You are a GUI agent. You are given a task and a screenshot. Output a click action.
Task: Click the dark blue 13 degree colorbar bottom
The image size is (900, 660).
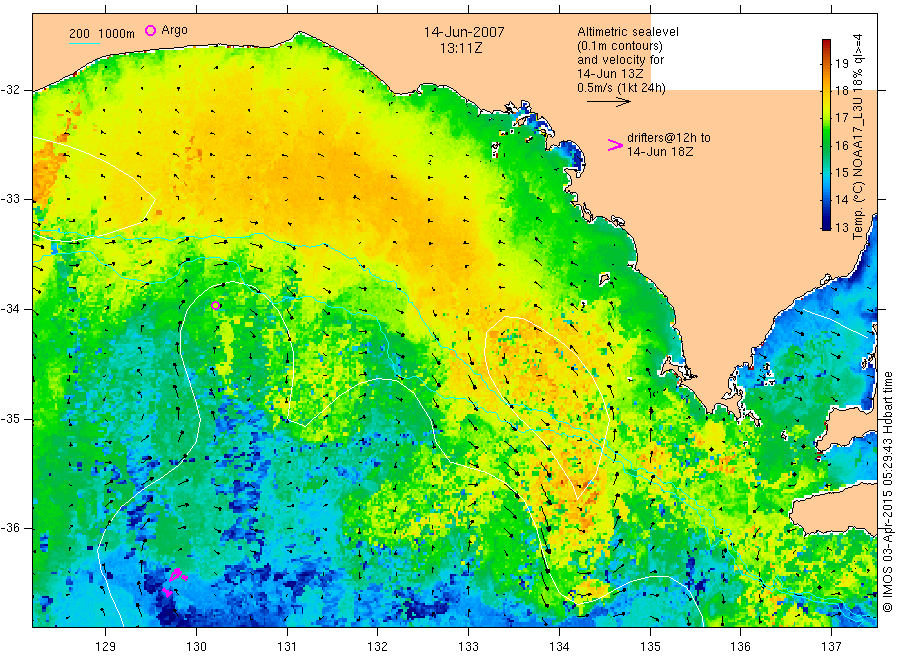826,226
